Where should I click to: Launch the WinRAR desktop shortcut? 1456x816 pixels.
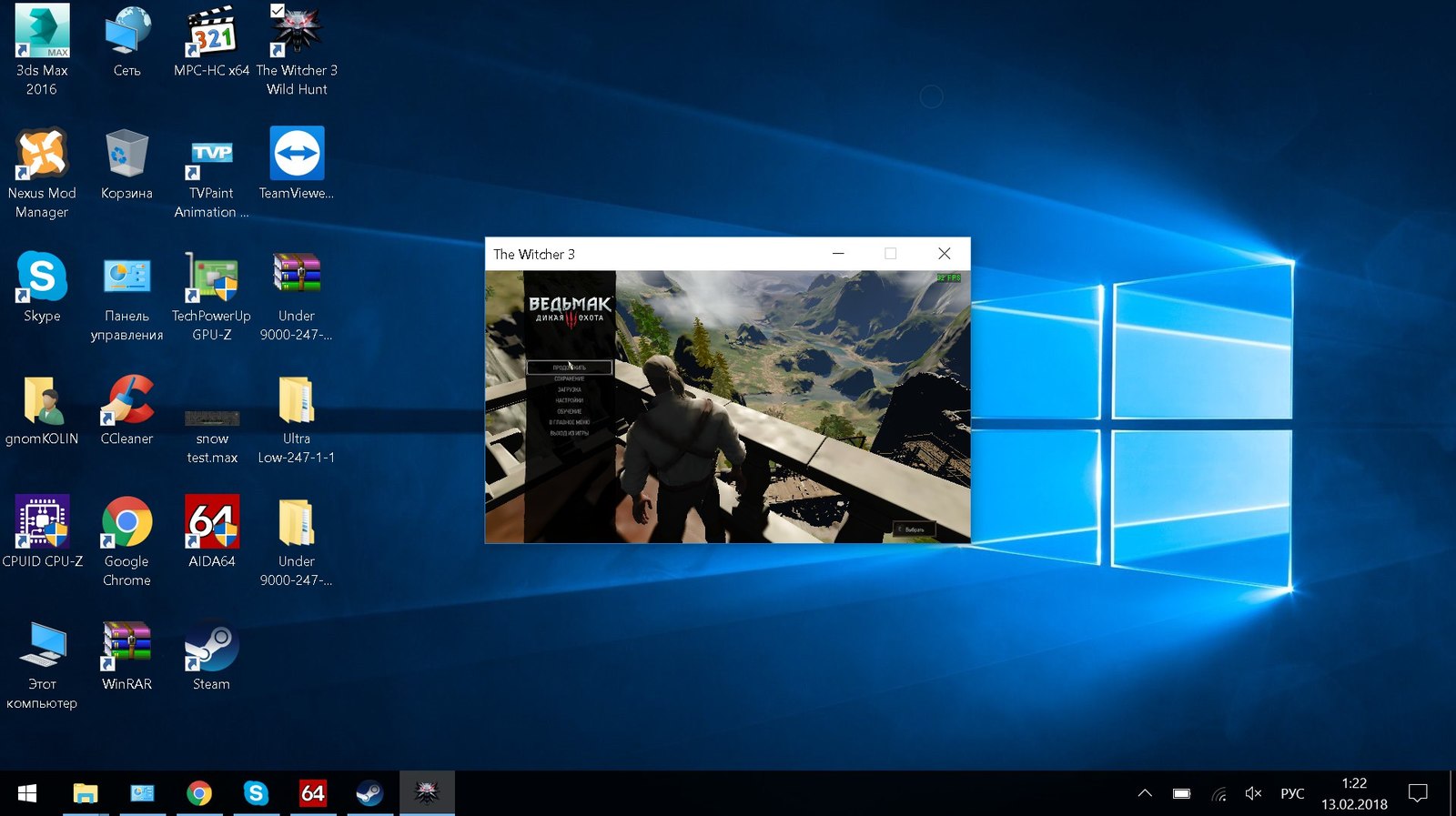[126, 655]
